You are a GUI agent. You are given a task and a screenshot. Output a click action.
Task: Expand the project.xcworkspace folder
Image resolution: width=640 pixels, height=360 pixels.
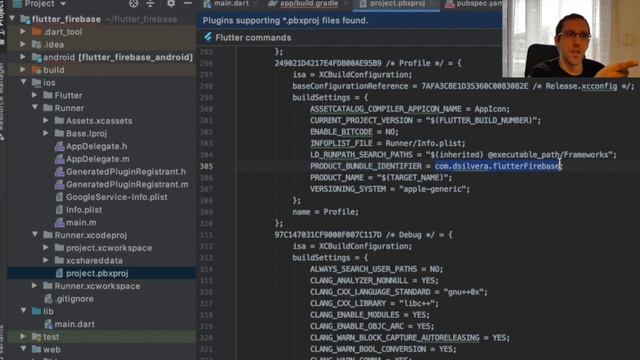[46, 247]
